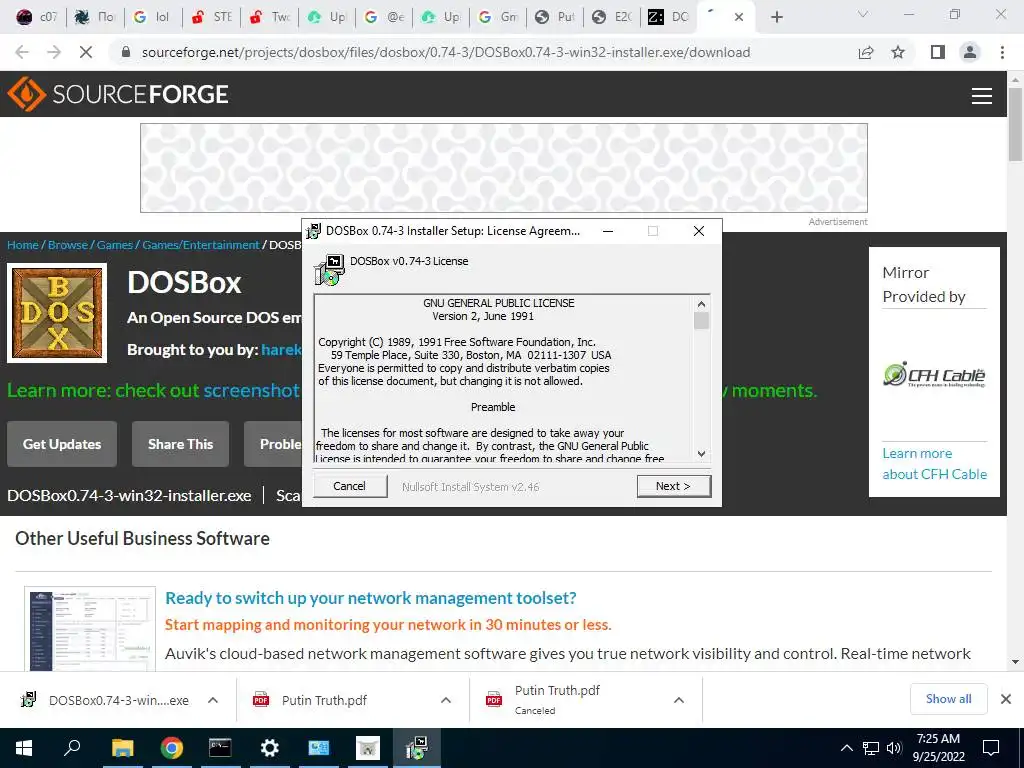This screenshot has width=1024, height=768.
Task: Open Chrome's three-dot menu
Action: (x=1002, y=52)
